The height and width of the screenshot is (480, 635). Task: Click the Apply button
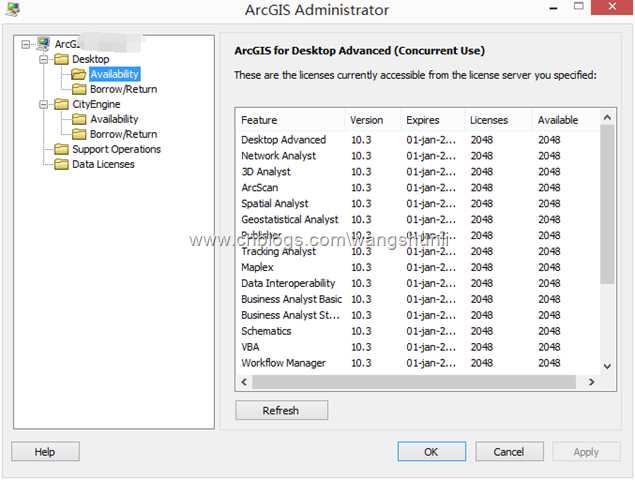click(x=586, y=452)
